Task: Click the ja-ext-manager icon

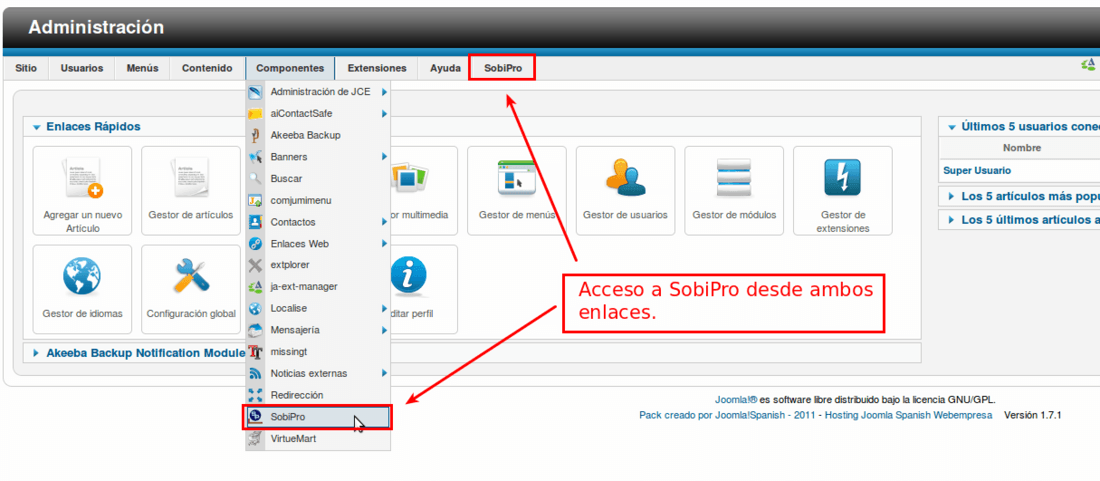Action: 255,287
